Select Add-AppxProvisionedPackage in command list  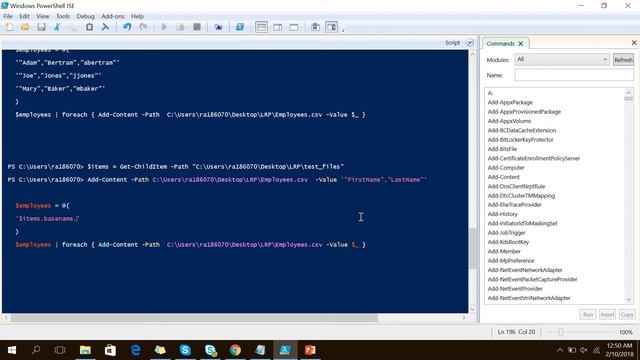524,112
